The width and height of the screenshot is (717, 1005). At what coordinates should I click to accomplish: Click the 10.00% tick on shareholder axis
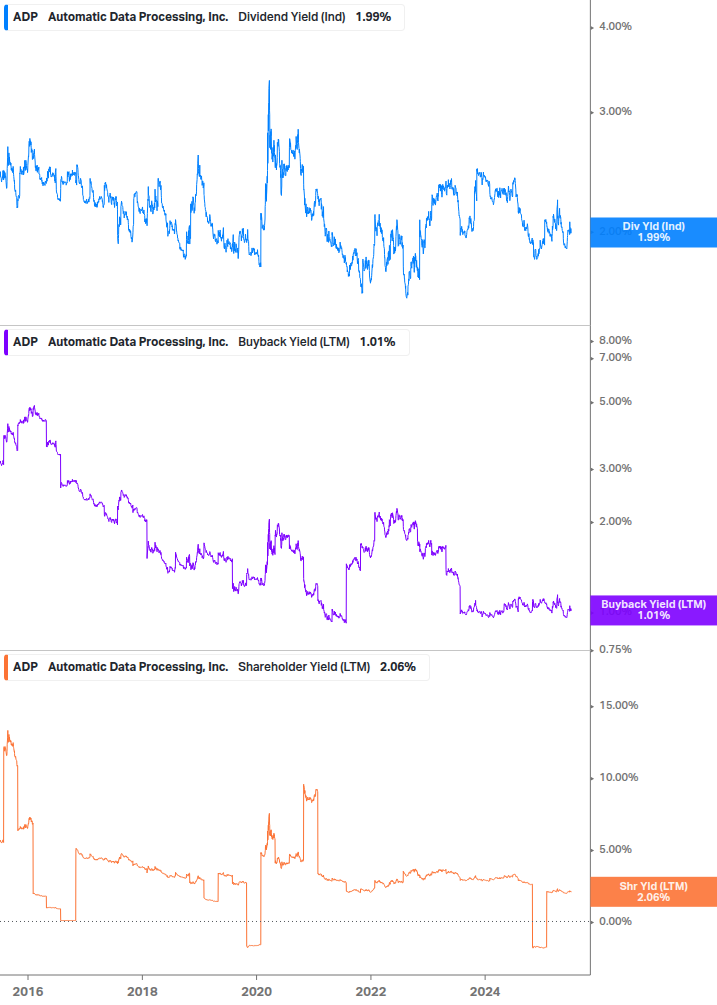(x=618, y=777)
